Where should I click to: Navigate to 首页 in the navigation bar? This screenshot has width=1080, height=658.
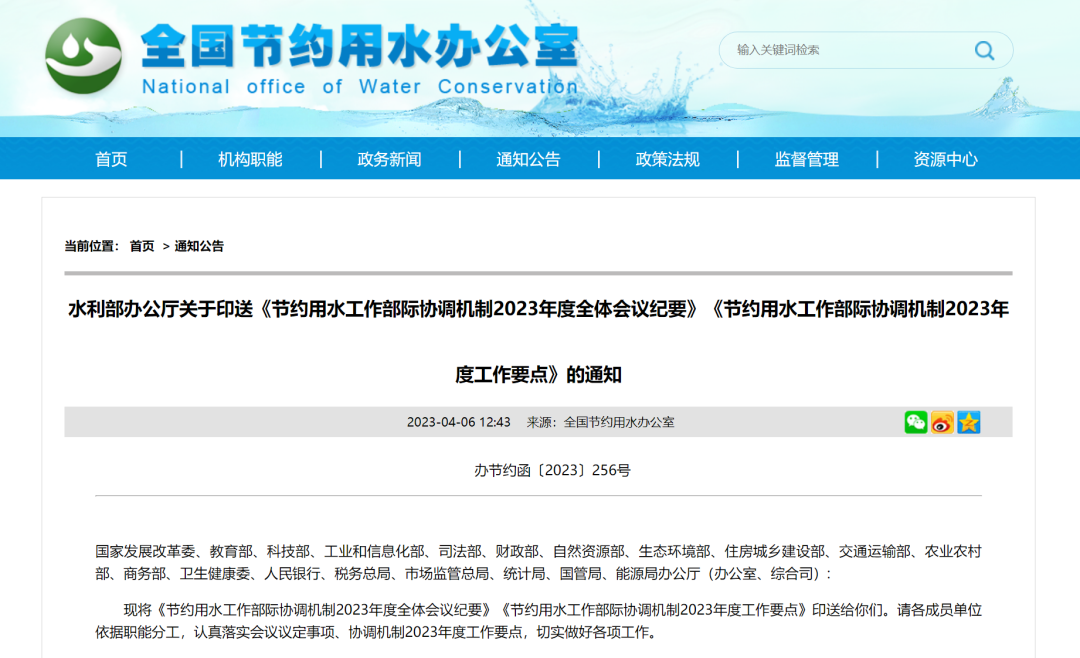[113, 158]
